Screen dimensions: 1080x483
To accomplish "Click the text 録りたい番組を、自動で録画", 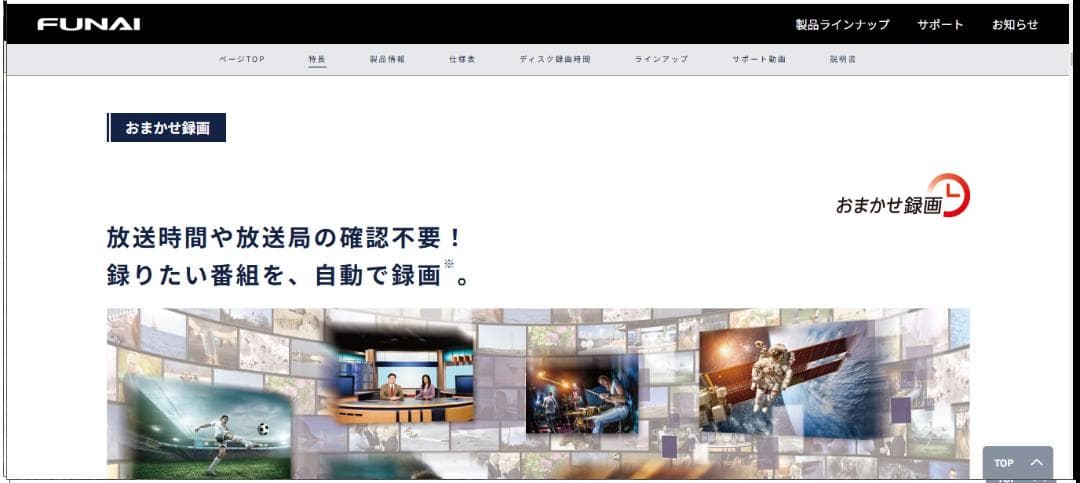I will point(273,275).
